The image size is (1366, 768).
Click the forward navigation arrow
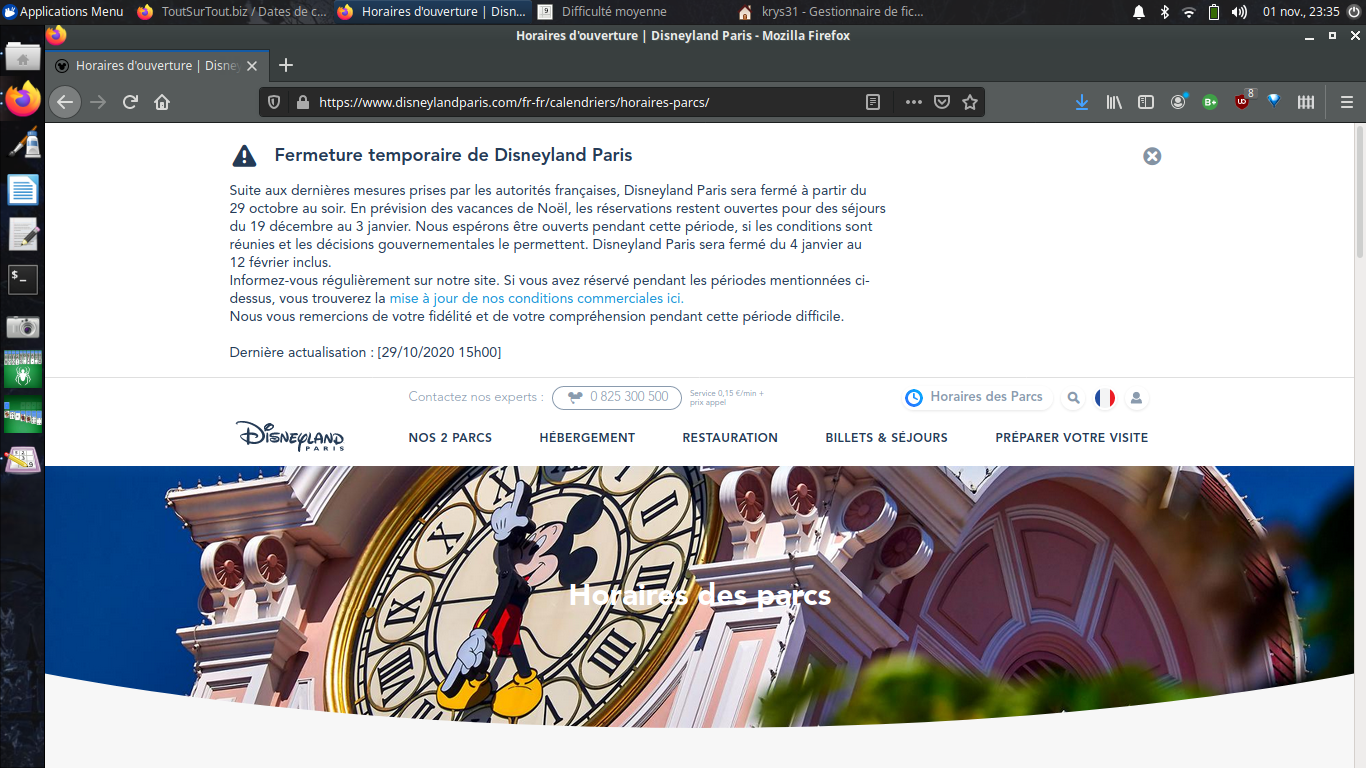tap(98, 102)
